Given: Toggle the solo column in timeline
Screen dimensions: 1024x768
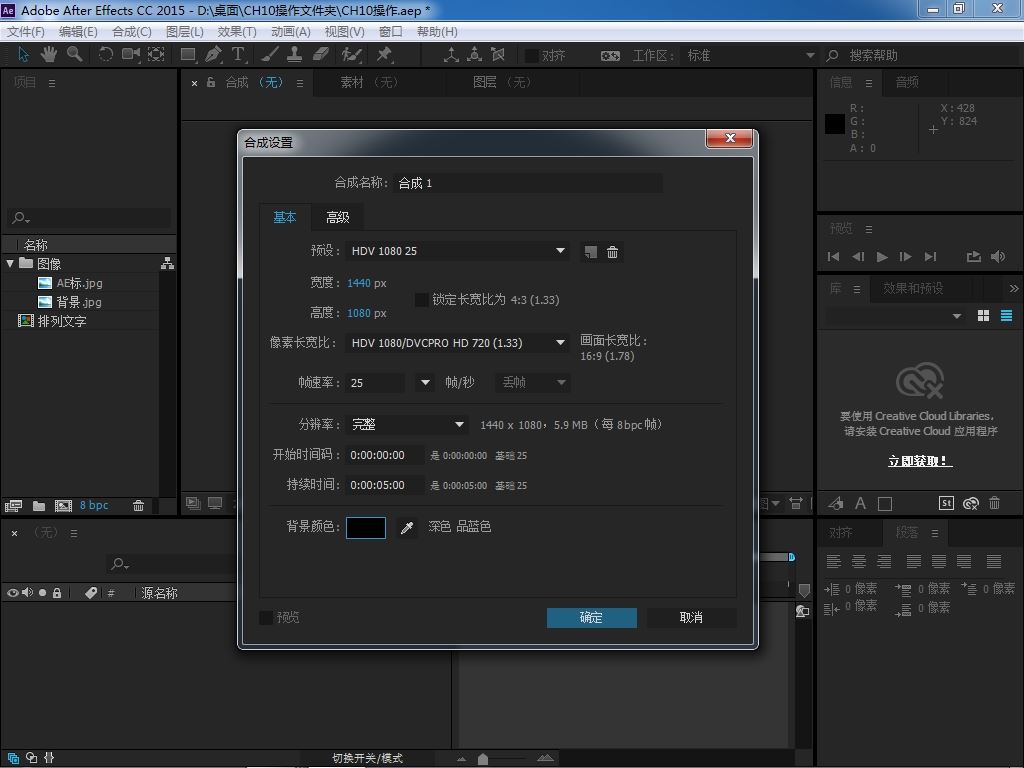Looking at the screenshot, I should point(42,593).
